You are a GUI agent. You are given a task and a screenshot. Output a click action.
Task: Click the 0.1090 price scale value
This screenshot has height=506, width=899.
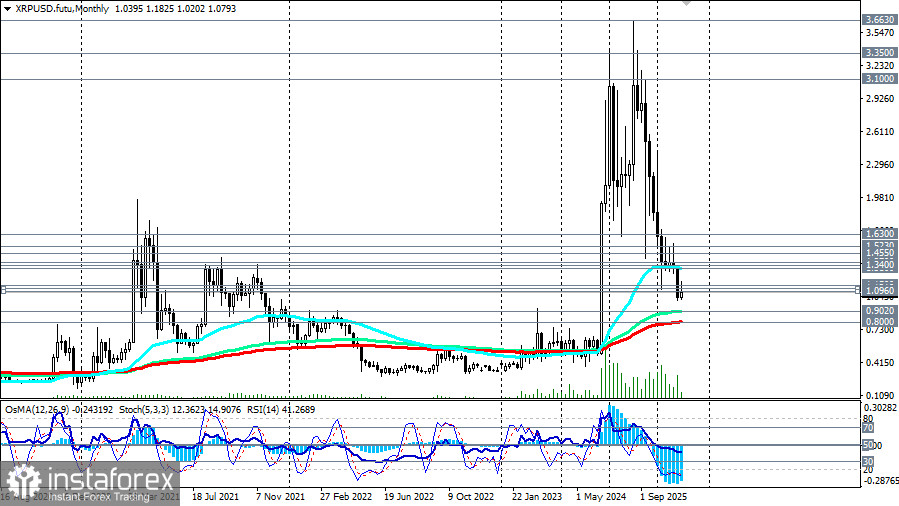click(880, 395)
